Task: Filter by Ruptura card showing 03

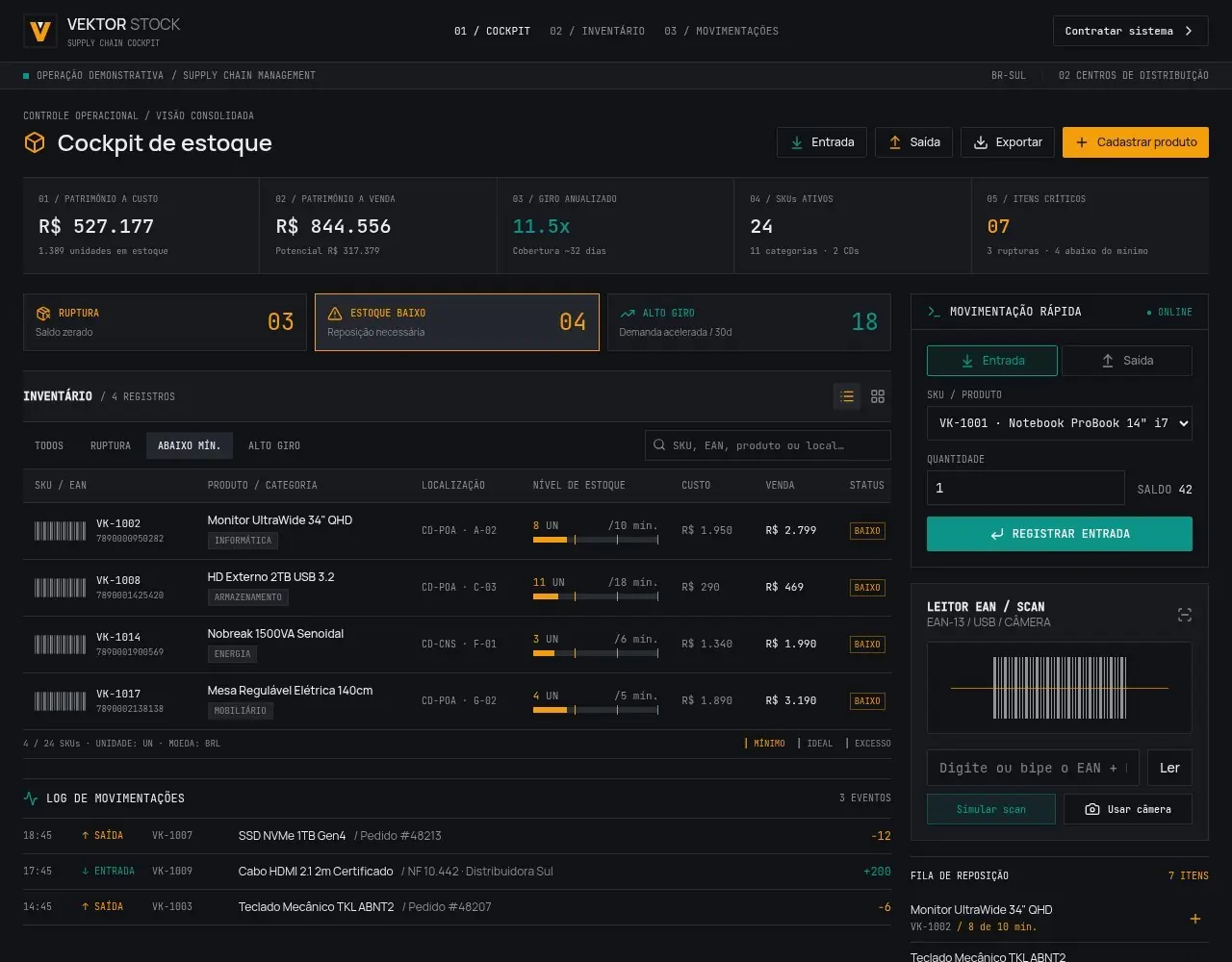Action: tap(165, 322)
